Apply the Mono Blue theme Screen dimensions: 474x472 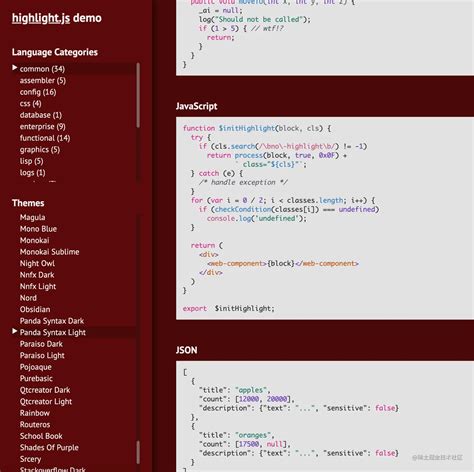click(38, 229)
